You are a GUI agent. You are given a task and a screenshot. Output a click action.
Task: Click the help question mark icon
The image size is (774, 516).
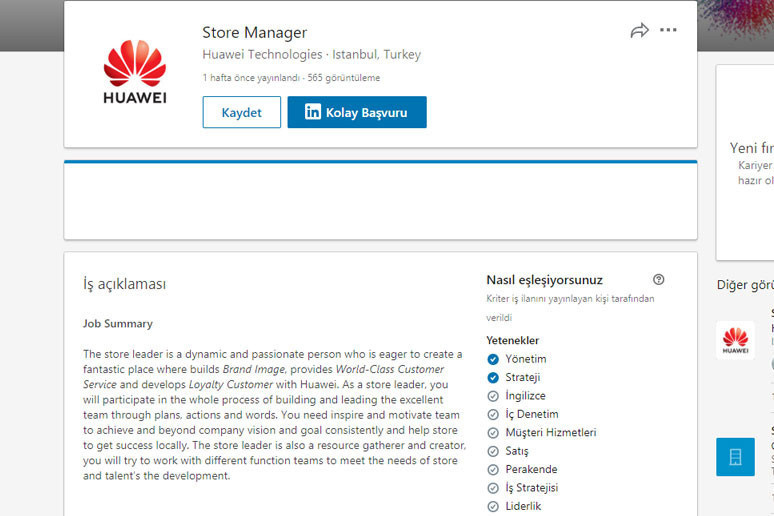[658, 279]
